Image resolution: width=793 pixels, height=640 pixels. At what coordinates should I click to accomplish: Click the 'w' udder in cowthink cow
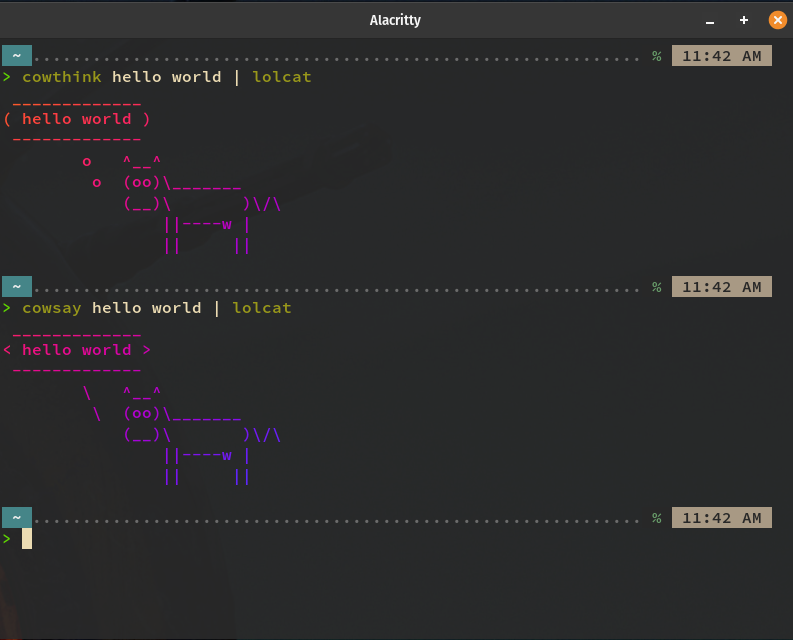coord(227,225)
